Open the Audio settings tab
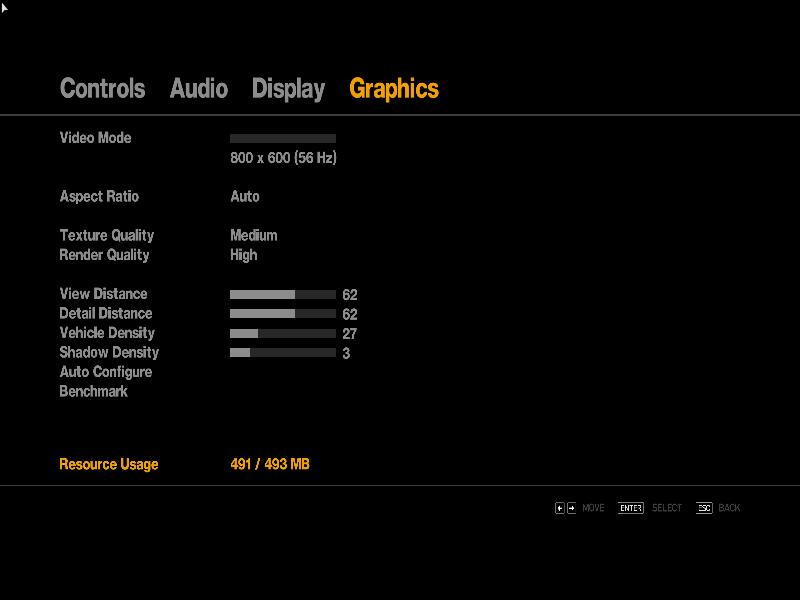The height and width of the screenshot is (600, 800). coord(198,88)
